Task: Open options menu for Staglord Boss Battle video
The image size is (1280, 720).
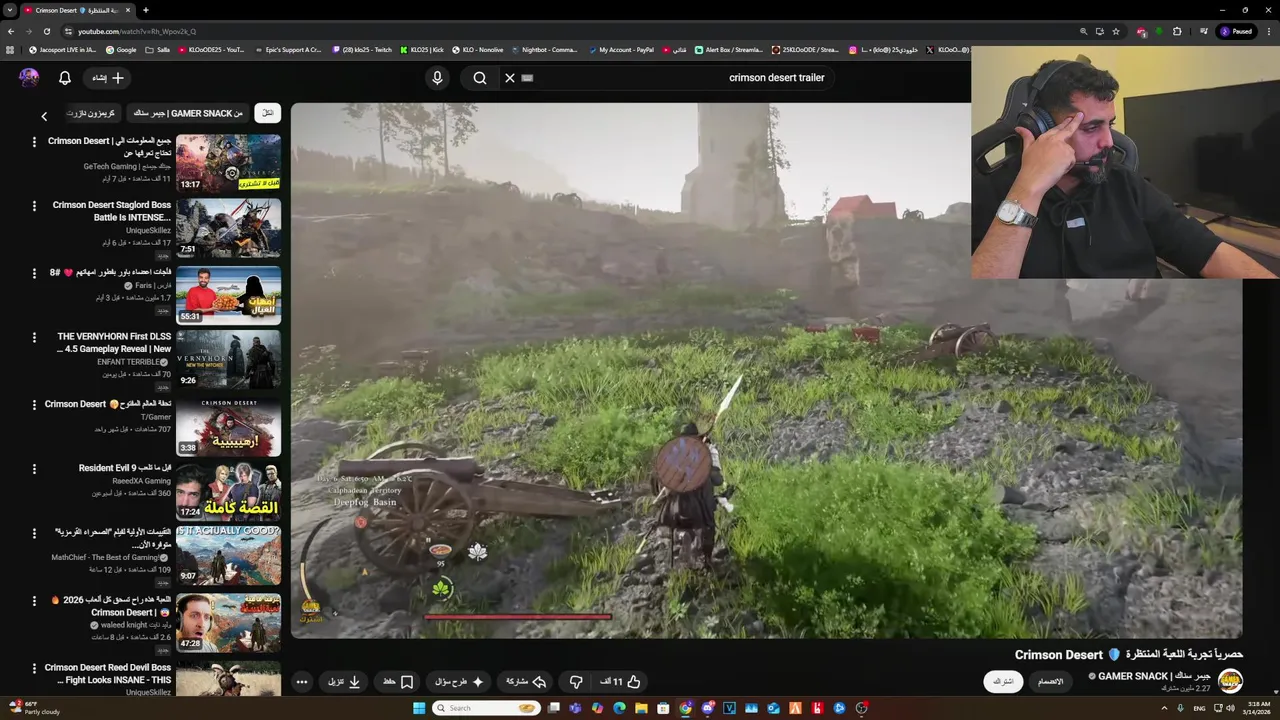Action: click(x=34, y=207)
